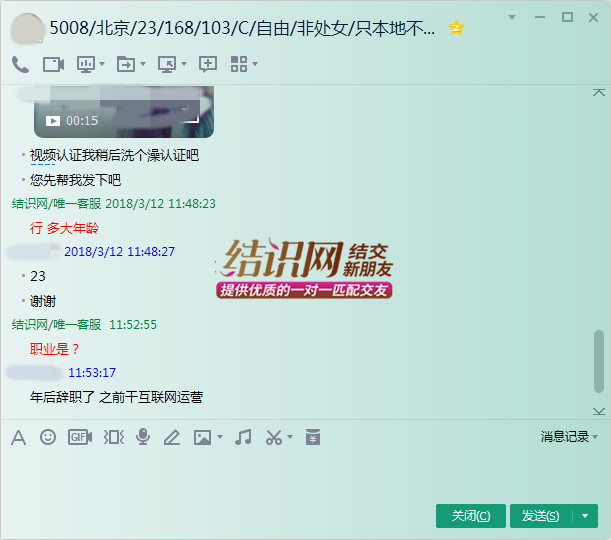The image size is (611, 540).
Task: Click the red message 职业是？
Action: (55, 349)
